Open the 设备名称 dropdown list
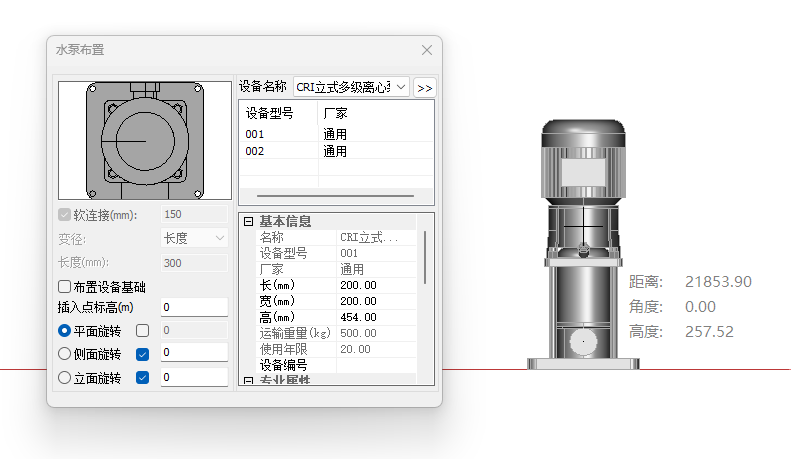This screenshot has width=791, height=459. click(x=401, y=87)
